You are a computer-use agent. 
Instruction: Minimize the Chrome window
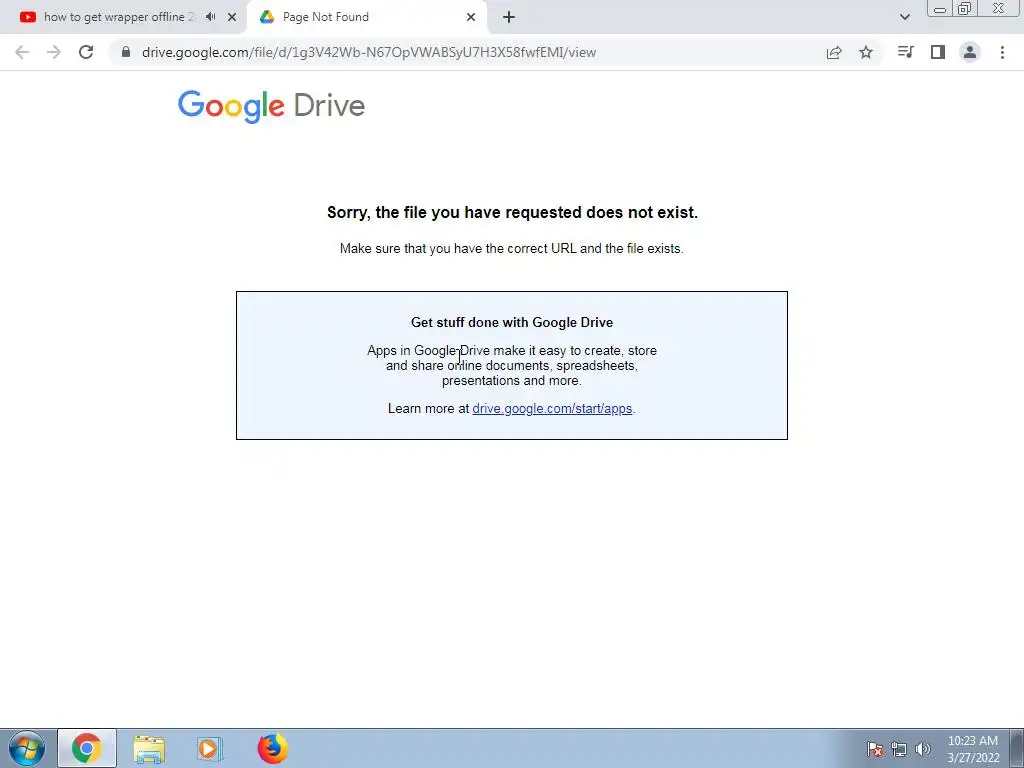click(x=940, y=9)
